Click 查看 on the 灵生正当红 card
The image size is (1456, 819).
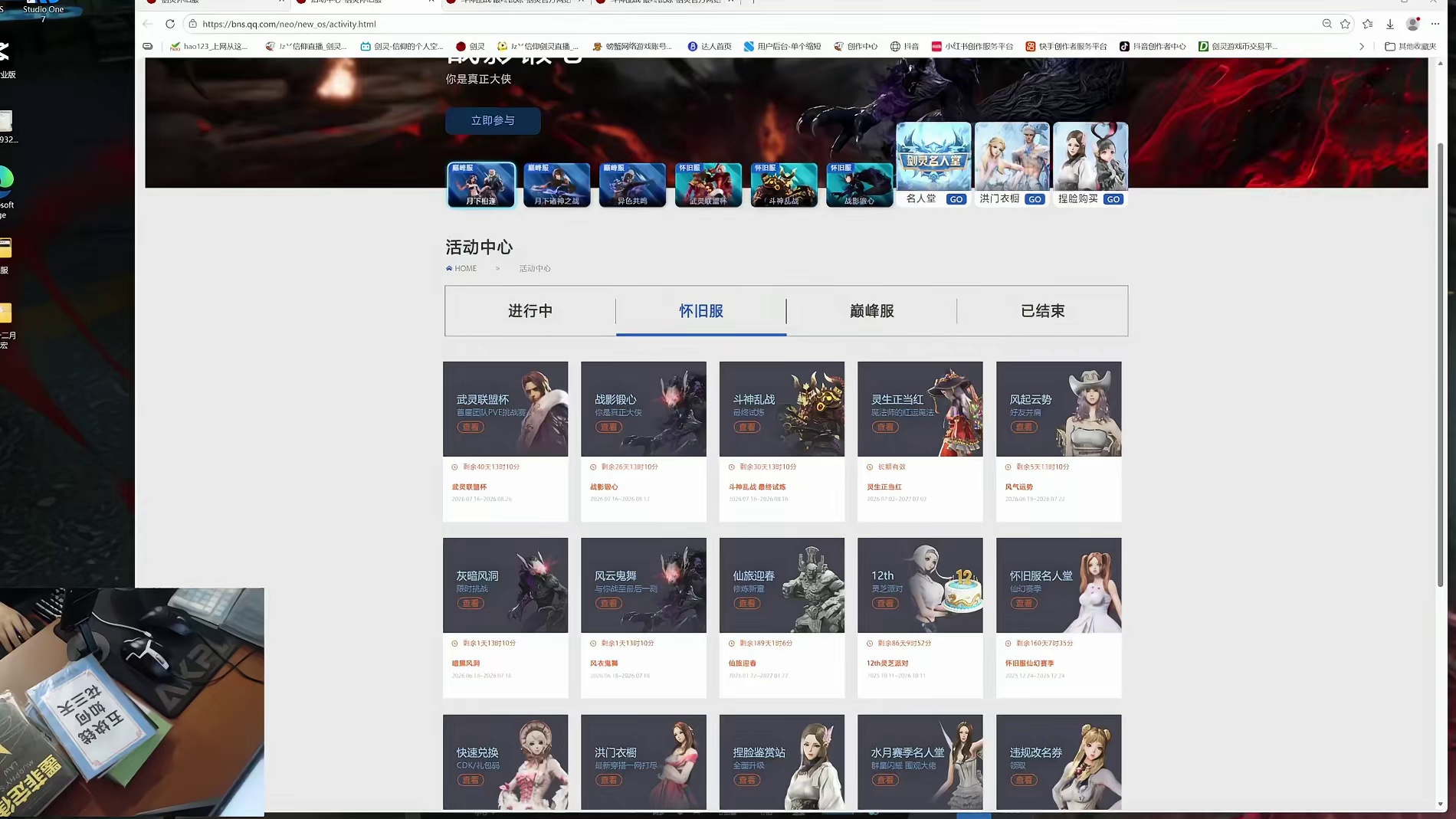click(885, 427)
